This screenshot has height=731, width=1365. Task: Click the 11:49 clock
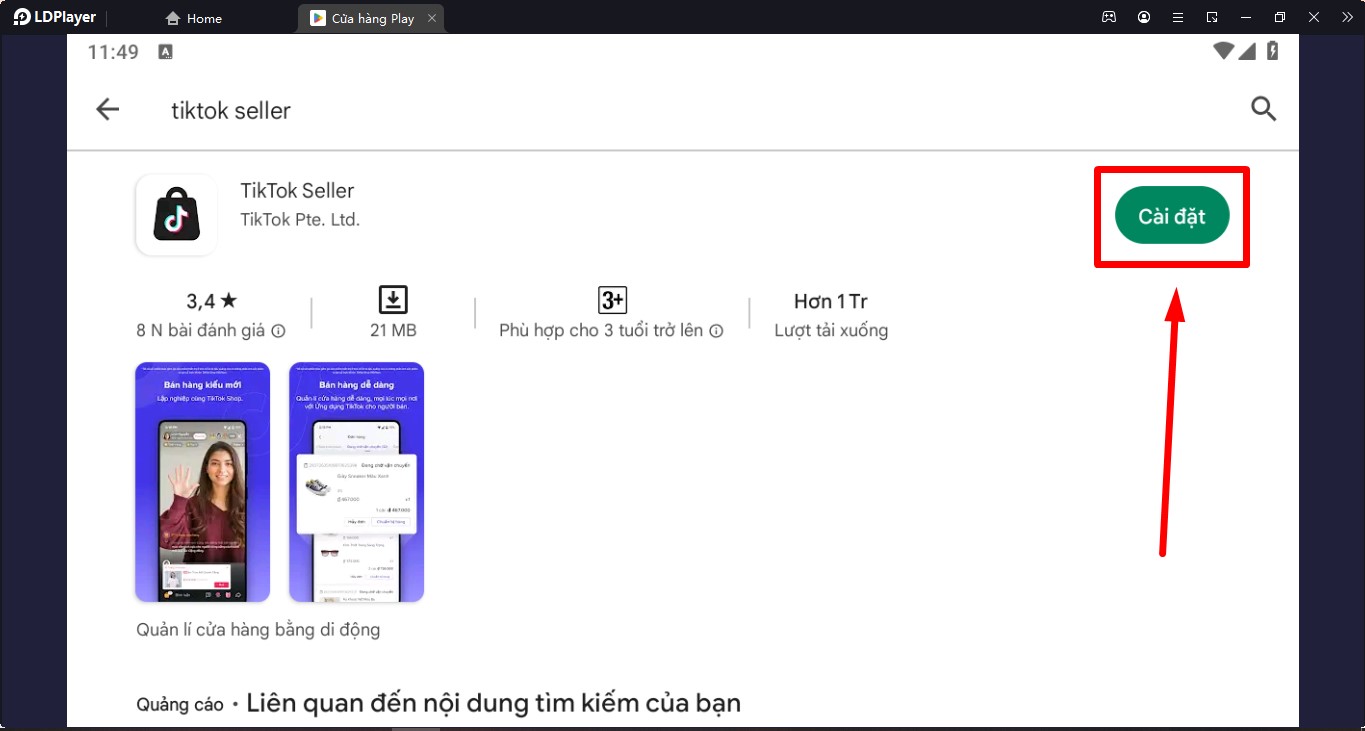[113, 52]
